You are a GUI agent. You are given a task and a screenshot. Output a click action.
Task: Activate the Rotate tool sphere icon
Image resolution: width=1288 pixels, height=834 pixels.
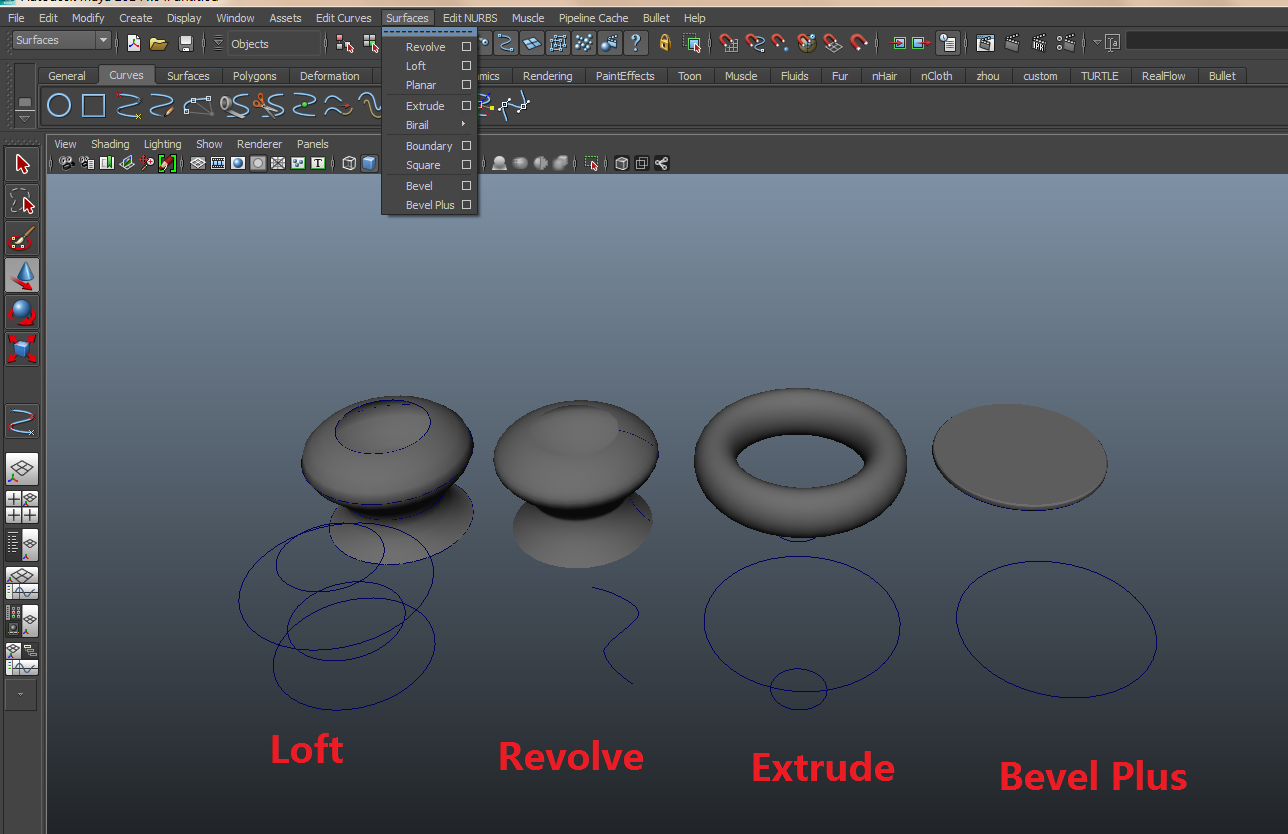point(22,311)
